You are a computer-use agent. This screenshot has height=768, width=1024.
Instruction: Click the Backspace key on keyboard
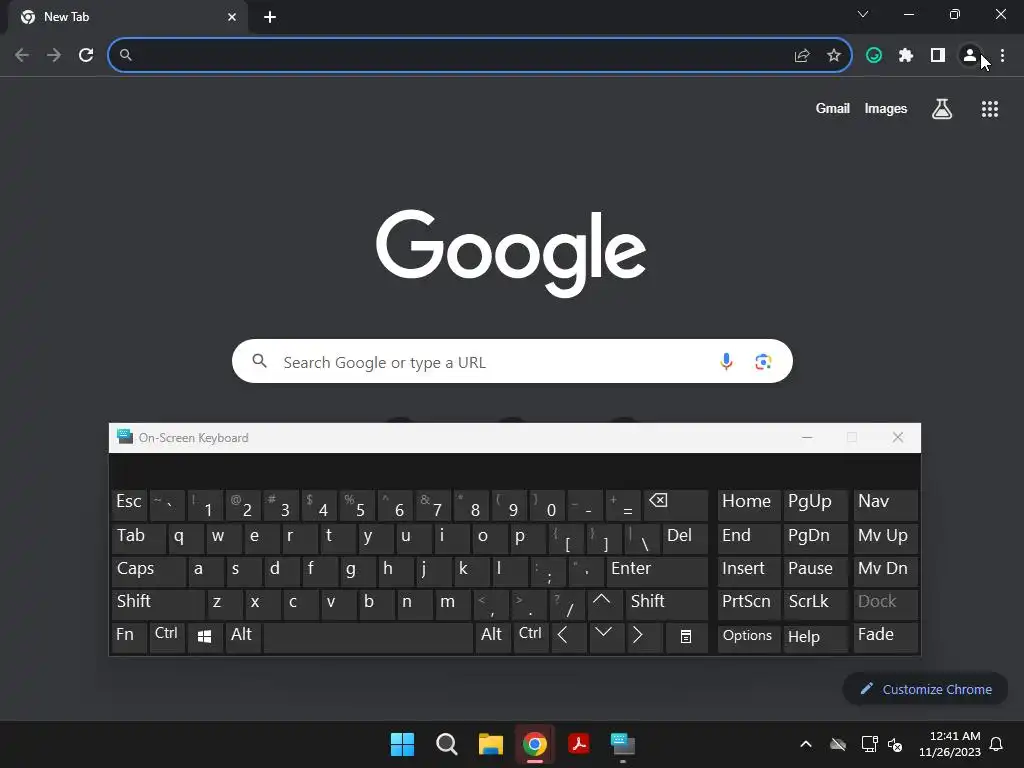point(675,505)
